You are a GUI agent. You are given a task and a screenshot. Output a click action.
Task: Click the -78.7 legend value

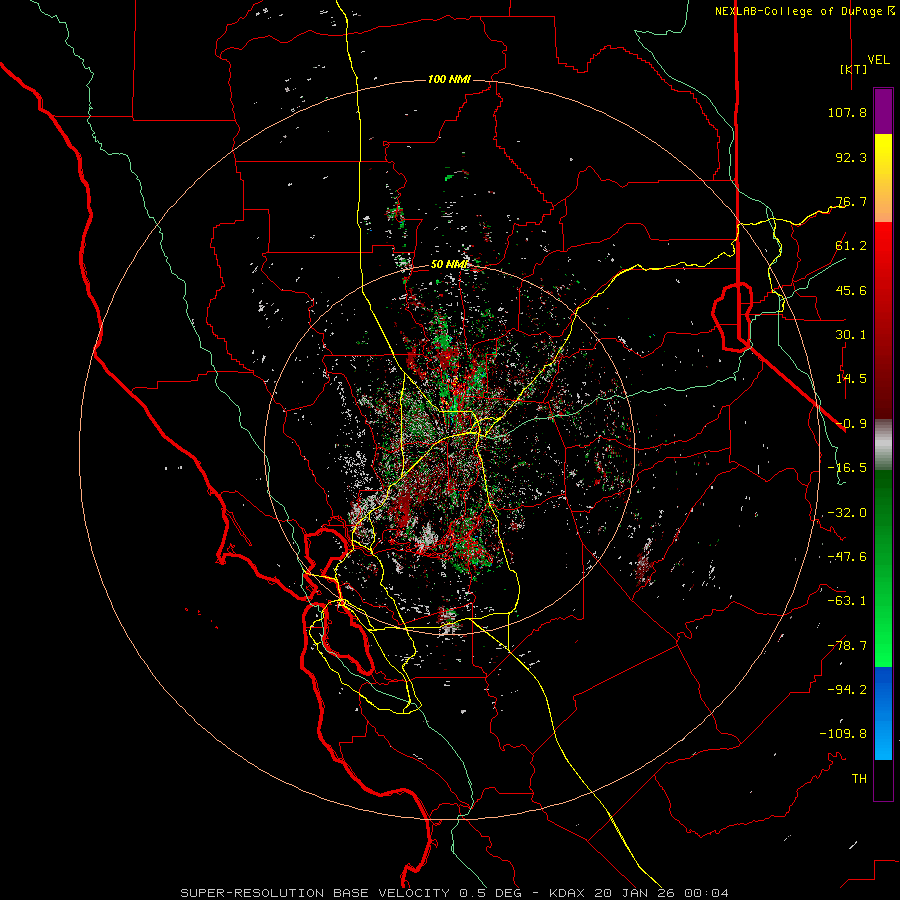coord(847,646)
